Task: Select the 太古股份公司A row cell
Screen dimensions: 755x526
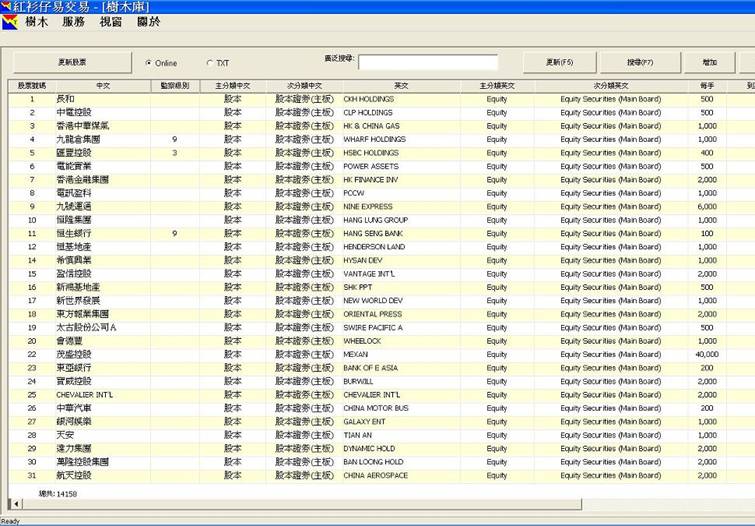Action: (x=103, y=328)
